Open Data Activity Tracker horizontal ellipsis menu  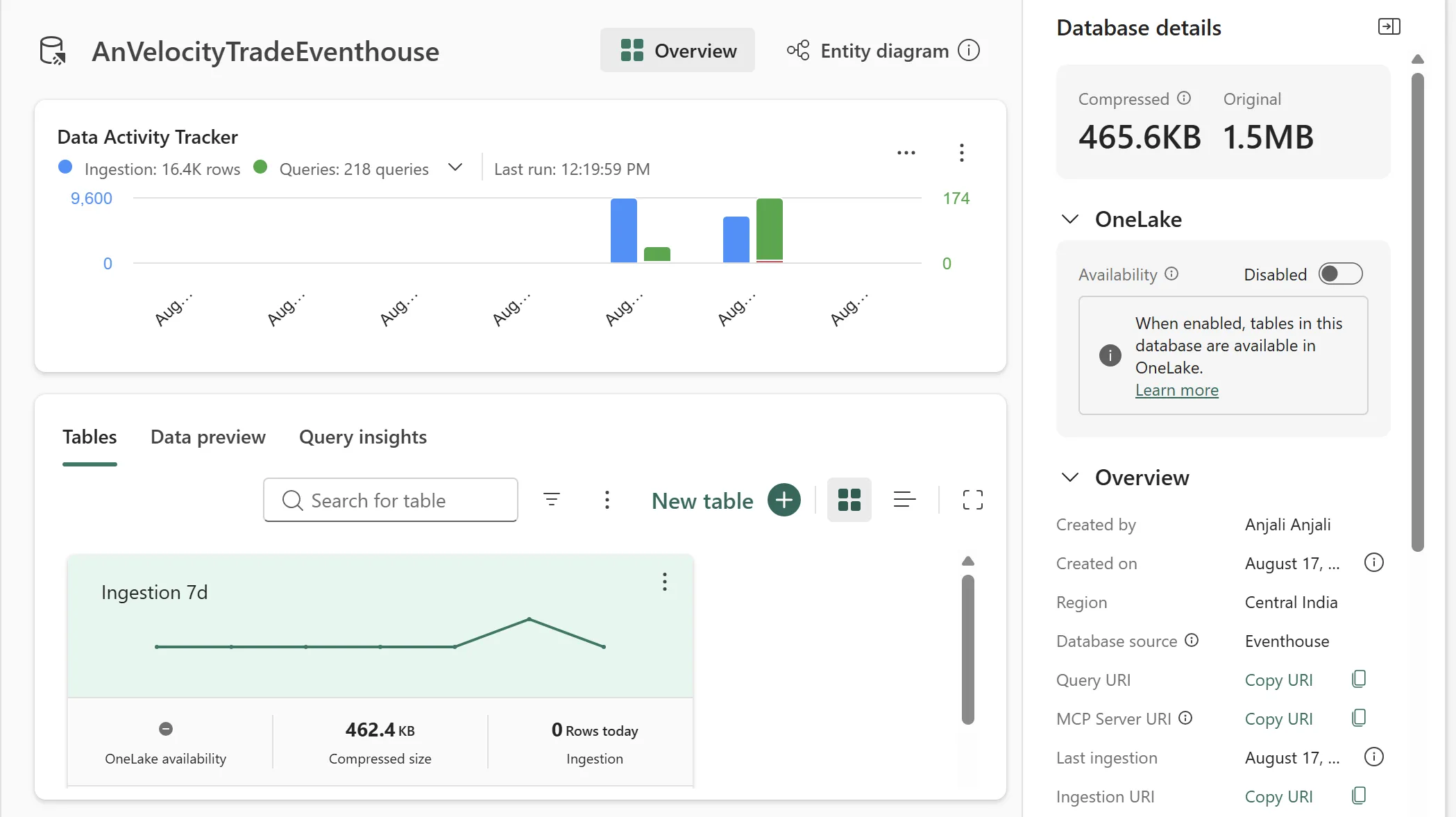click(906, 153)
